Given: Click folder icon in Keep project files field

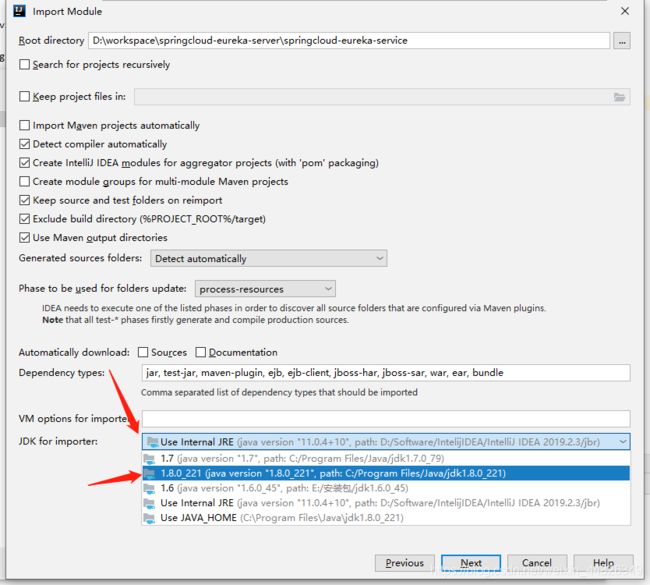Looking at the screenshot, I should tap(620, 97).
